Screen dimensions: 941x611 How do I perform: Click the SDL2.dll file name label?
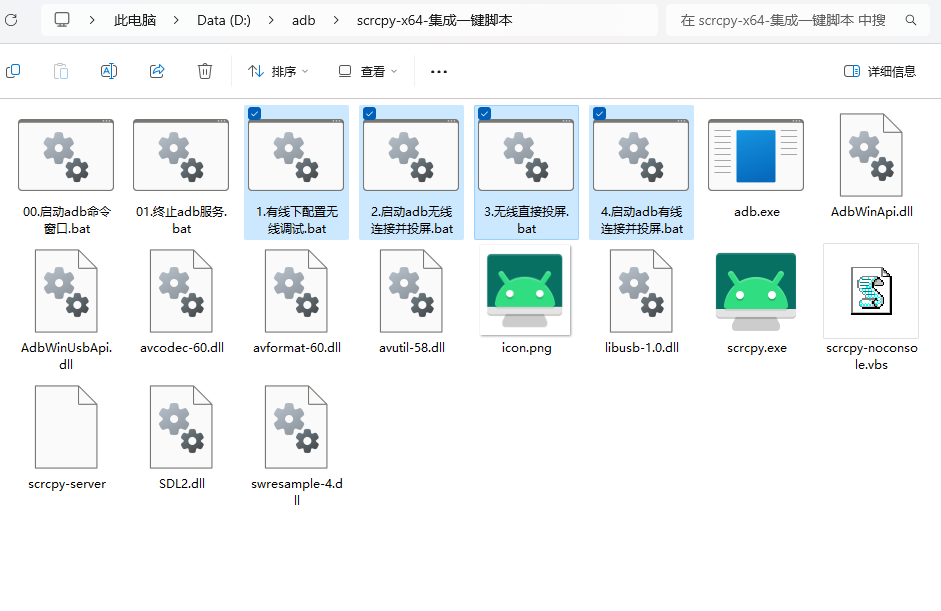tap(182, 484)
